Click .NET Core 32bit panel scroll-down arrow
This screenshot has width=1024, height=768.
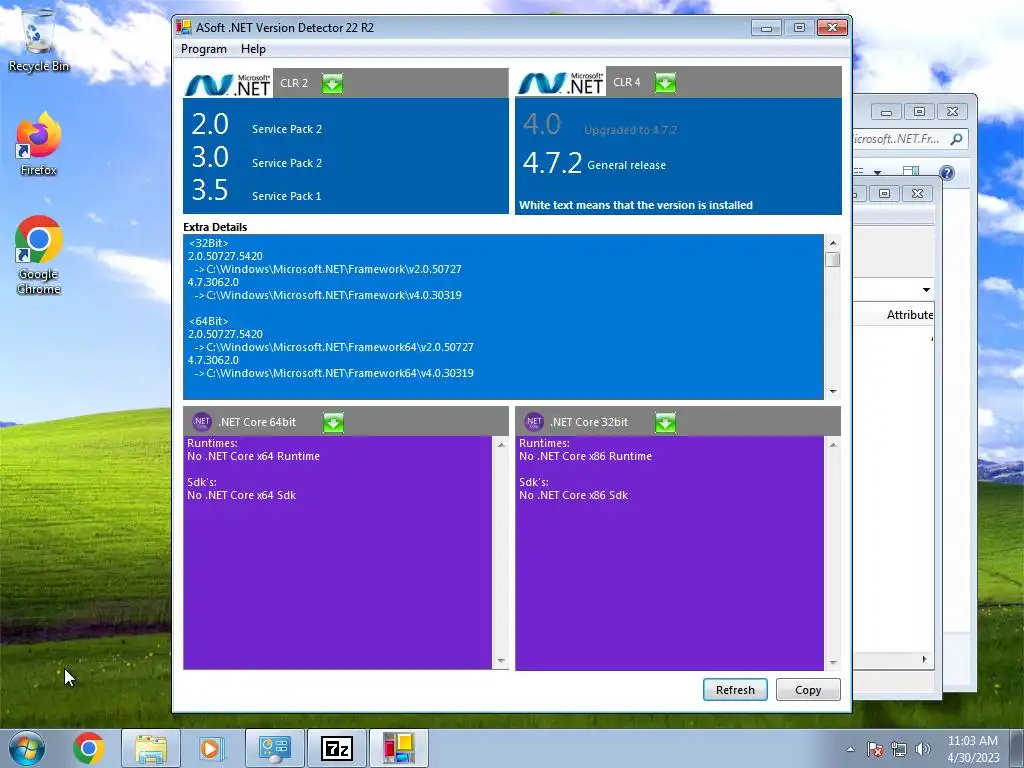point(833,662)
